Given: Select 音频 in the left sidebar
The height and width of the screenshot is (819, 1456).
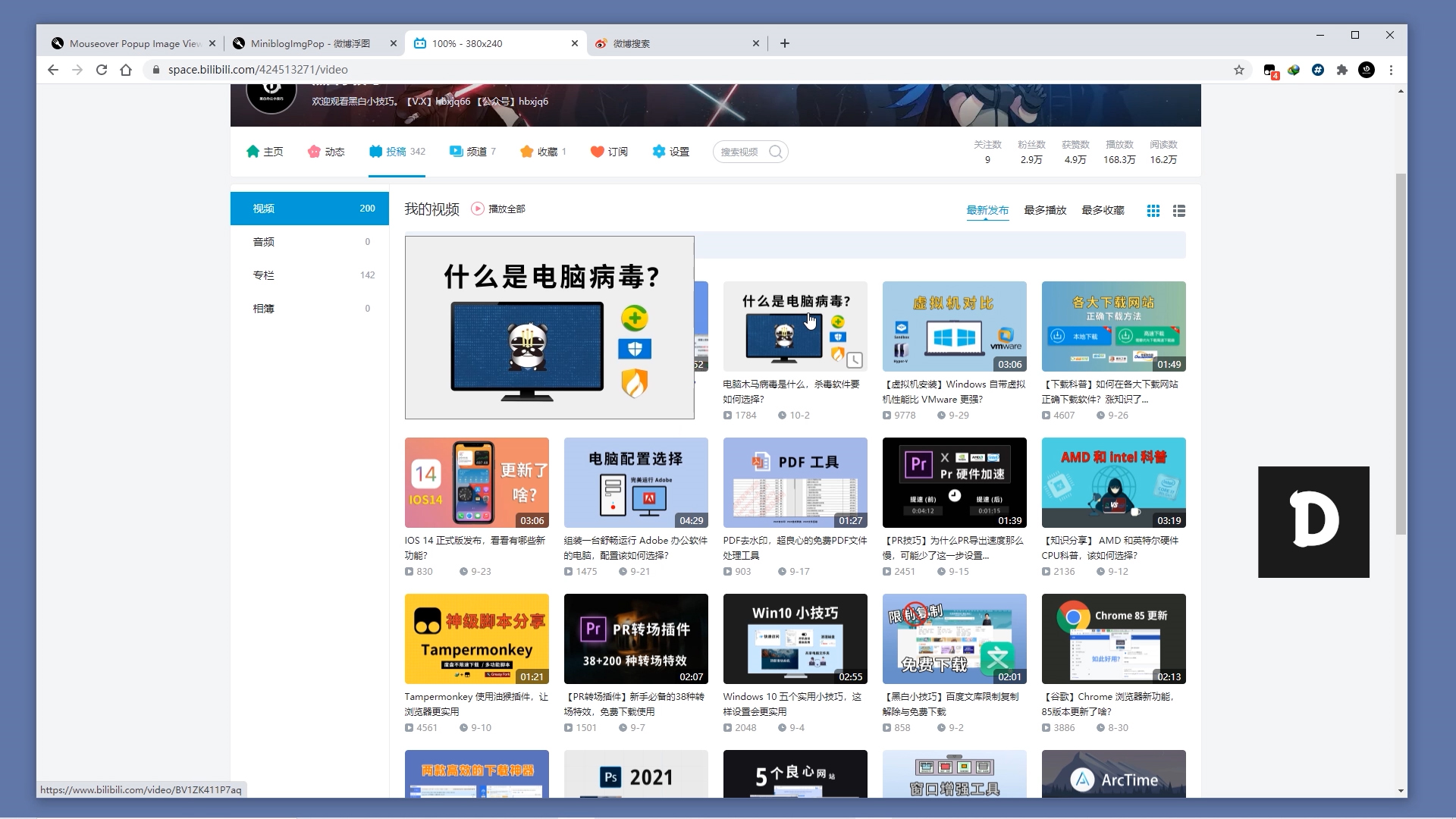Looking at the screenshot, I should click(x=309, y=242).
